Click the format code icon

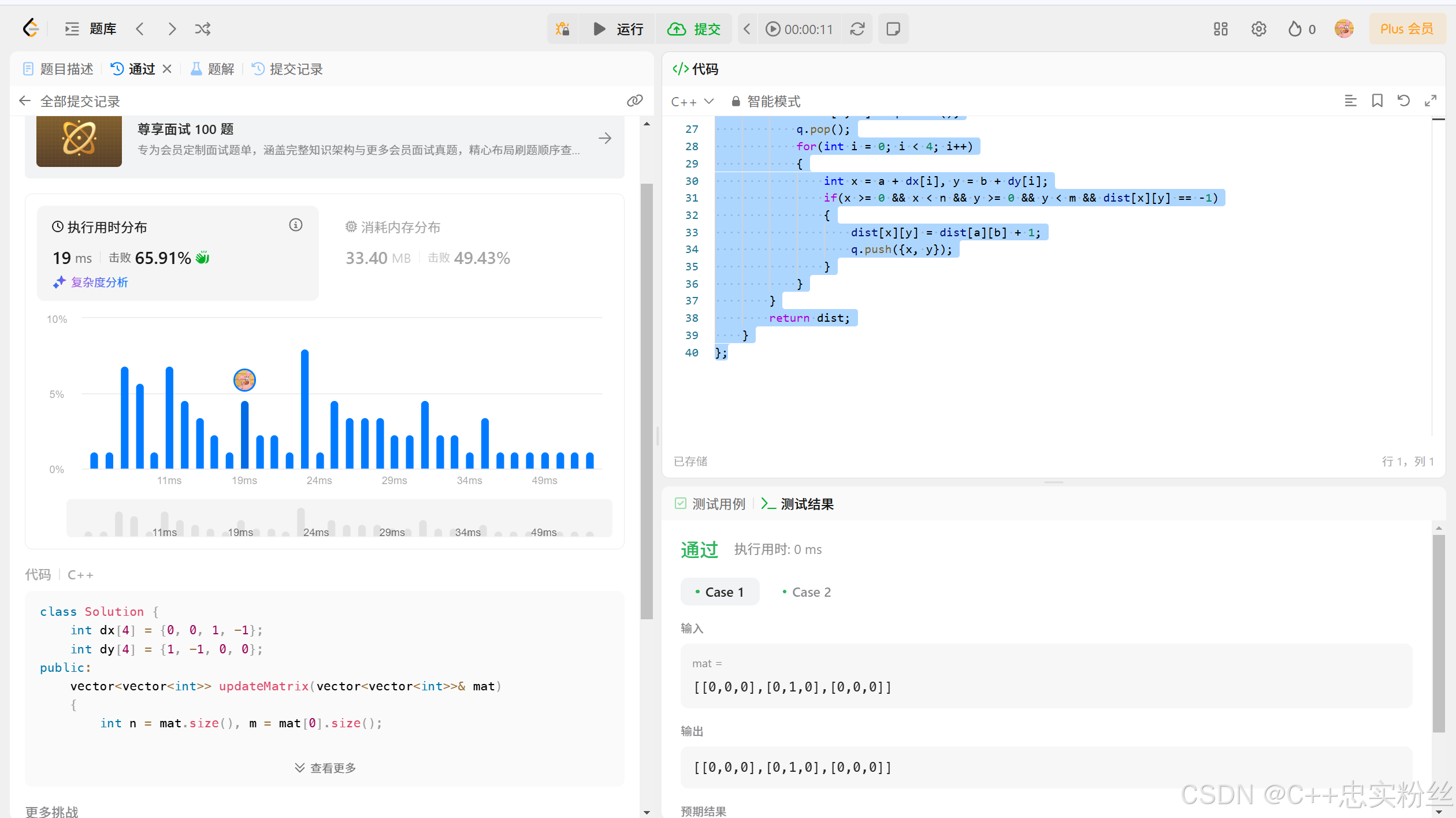point(1350,101)
